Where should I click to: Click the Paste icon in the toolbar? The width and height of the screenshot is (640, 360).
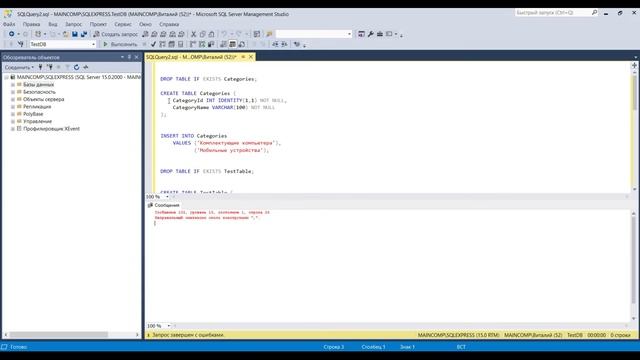pyautogui.click(x=211, y=34)
